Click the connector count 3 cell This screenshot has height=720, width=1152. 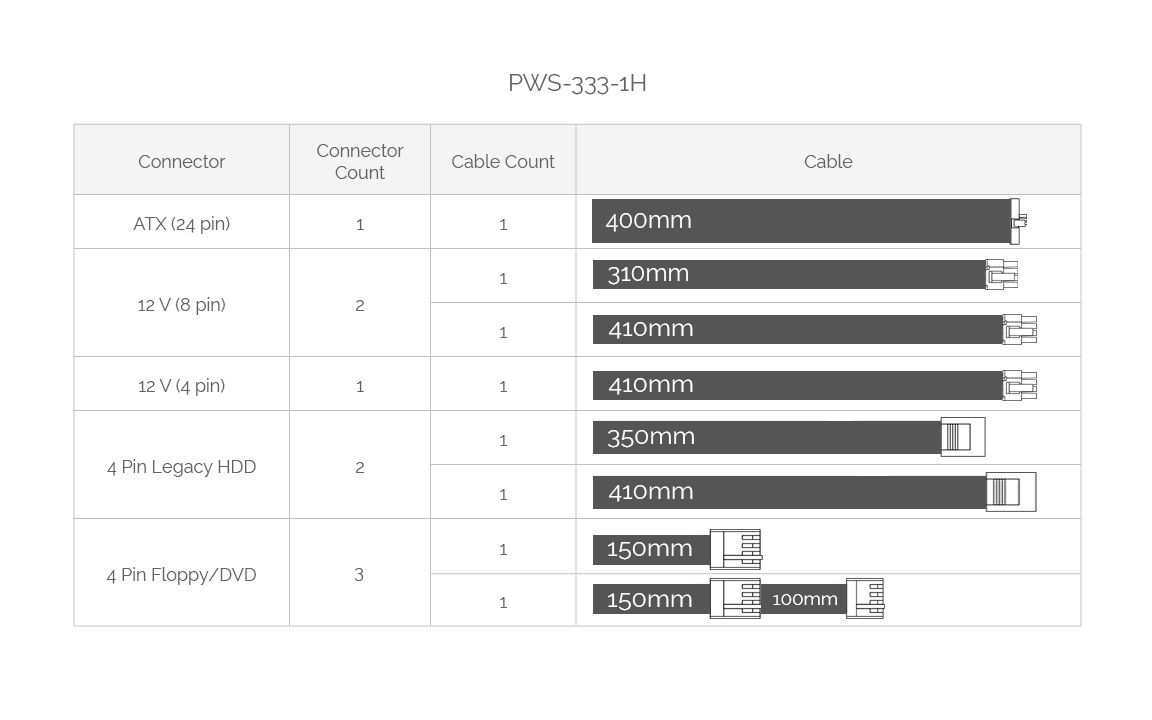(359, 575)
